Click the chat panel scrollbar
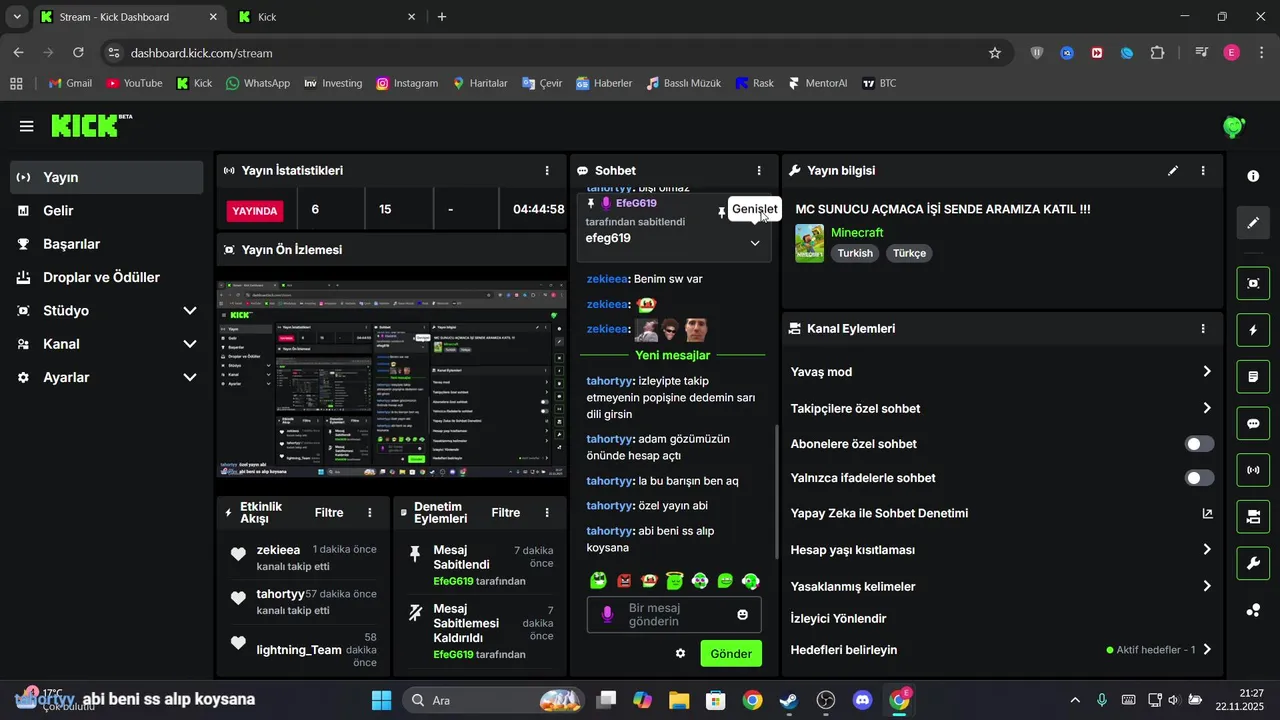Image resolution: width=1280 pixels, height=720 pixels. click(x=776, y=492)
